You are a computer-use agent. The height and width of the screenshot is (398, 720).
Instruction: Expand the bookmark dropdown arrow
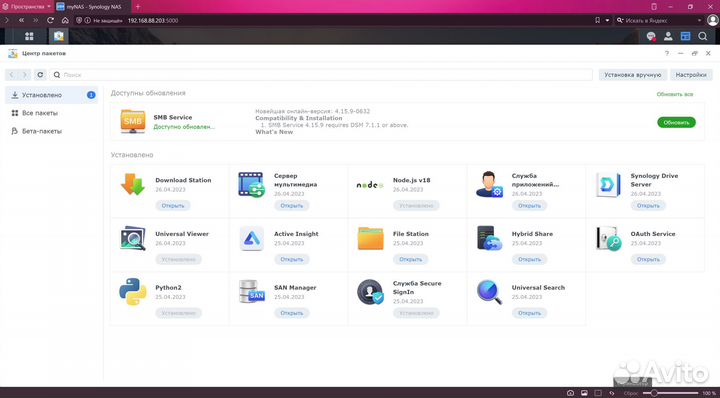[607, 20]
